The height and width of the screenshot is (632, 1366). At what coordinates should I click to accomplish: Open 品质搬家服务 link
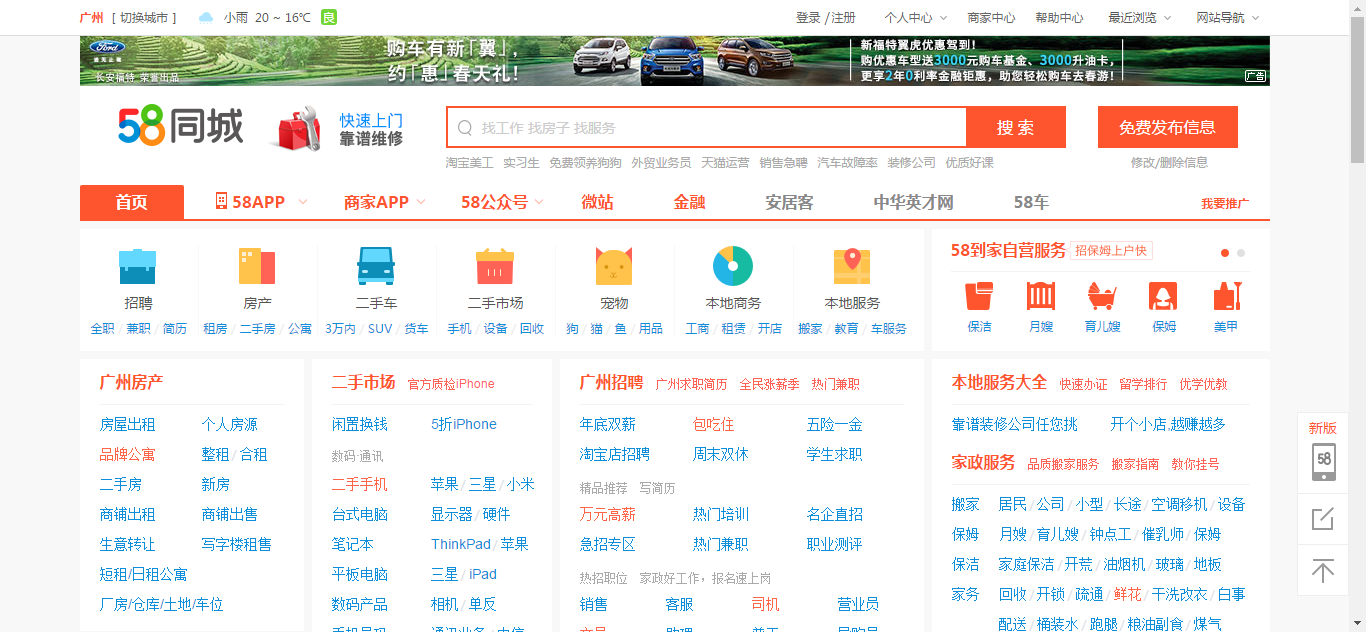tap(1063, 464)
